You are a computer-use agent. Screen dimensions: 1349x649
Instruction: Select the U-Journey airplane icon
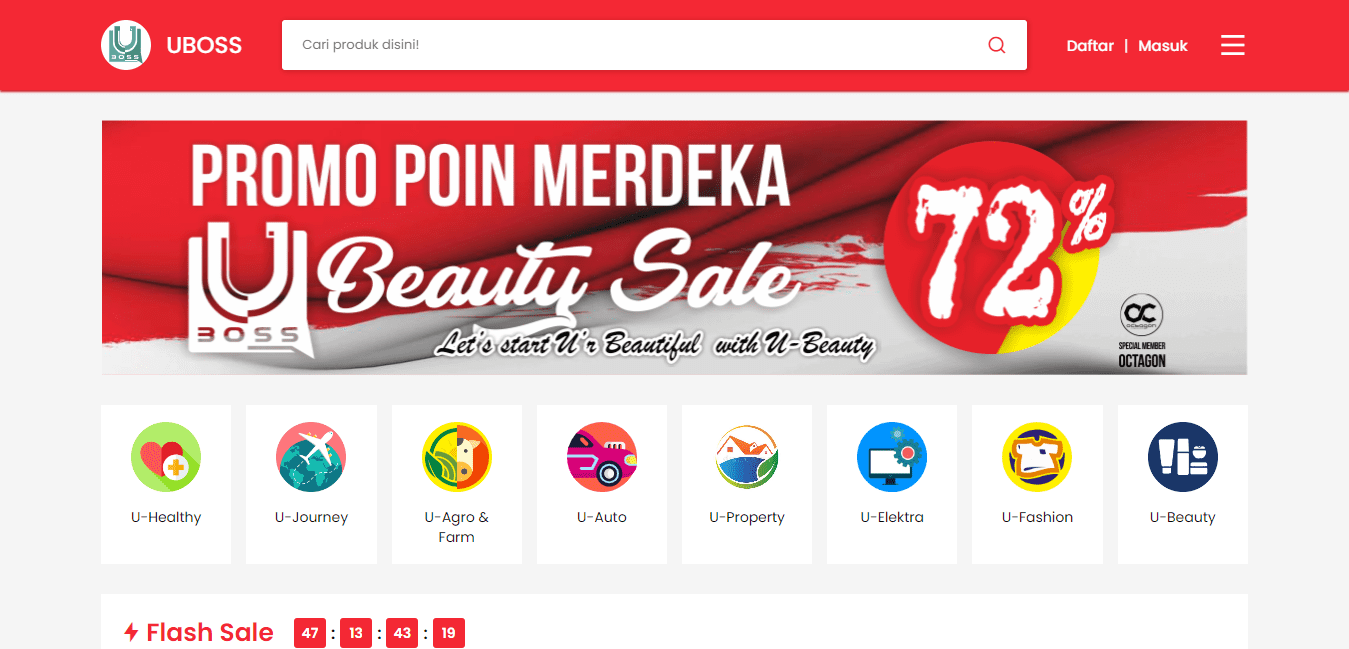(311, 457)
